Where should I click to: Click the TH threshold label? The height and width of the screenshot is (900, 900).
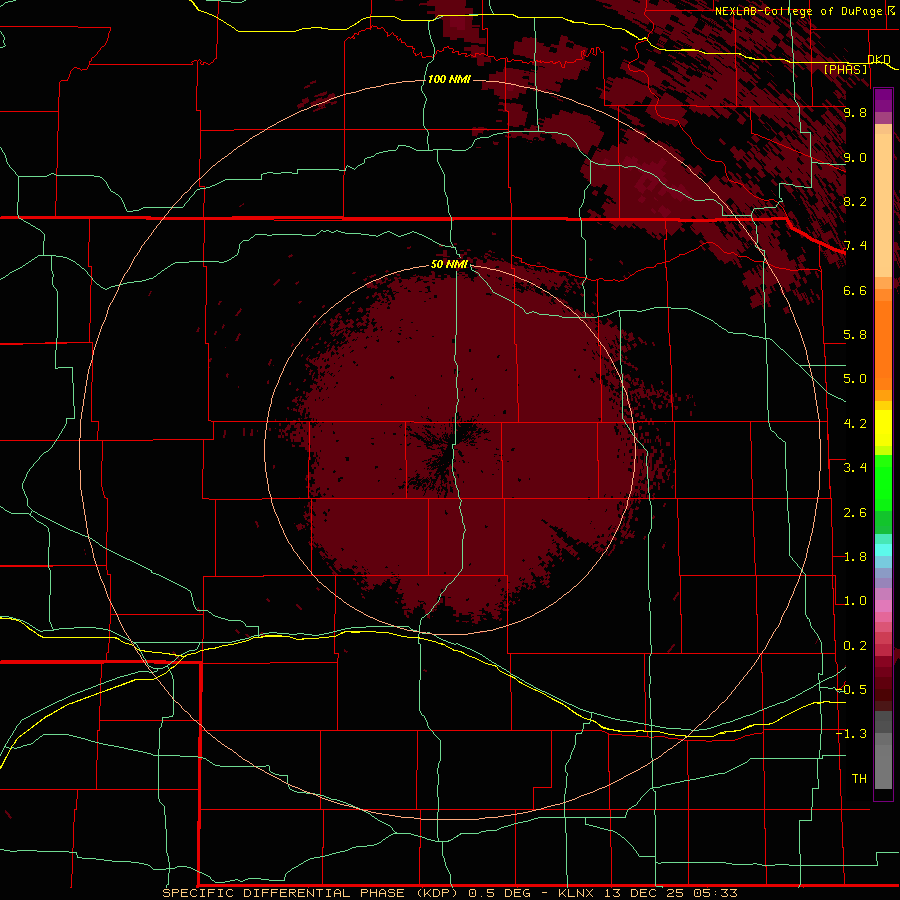tap(859, 778)
